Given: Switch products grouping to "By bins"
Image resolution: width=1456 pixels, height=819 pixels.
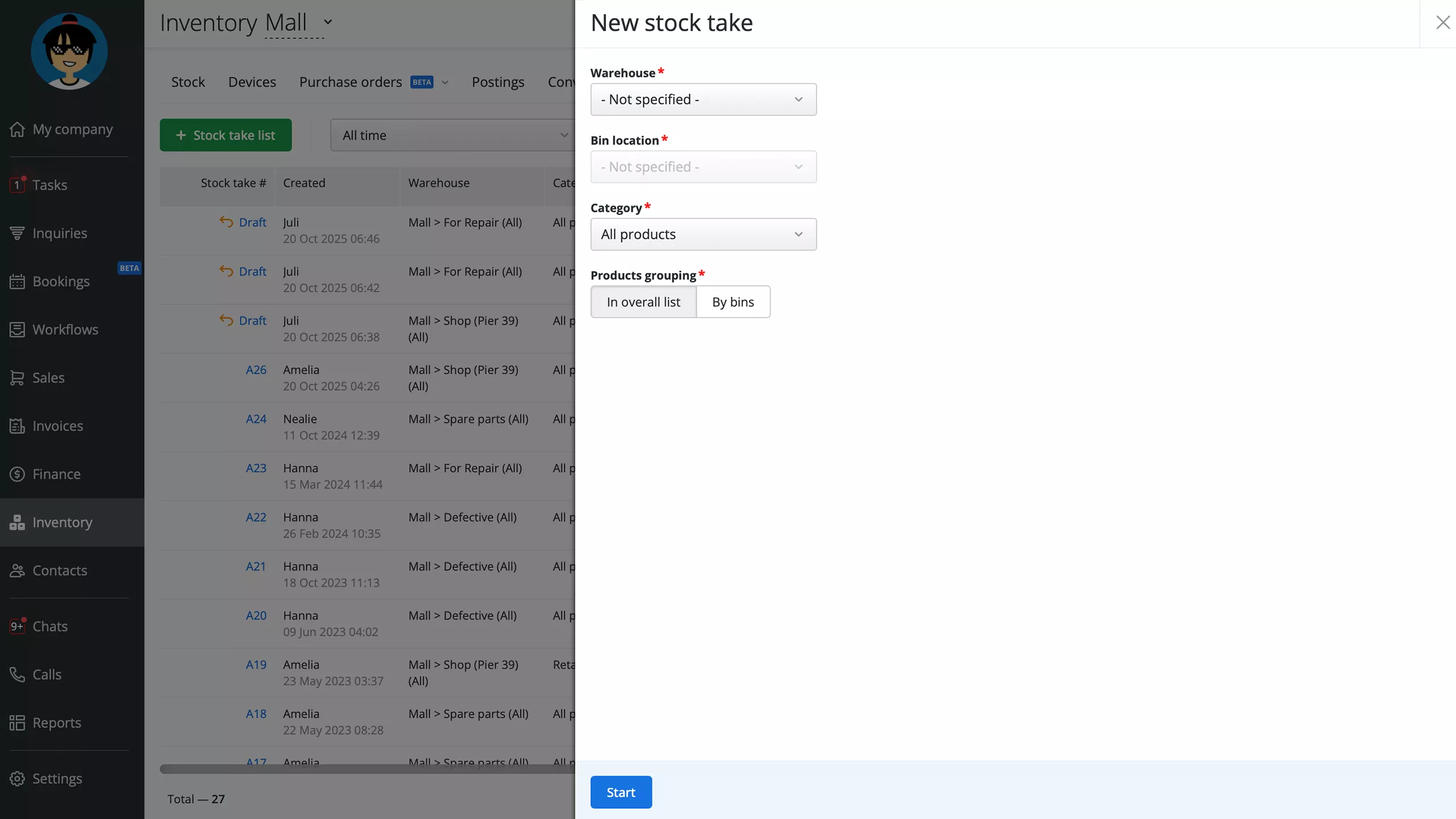Looking at the screenshot, I should (733, 302).
